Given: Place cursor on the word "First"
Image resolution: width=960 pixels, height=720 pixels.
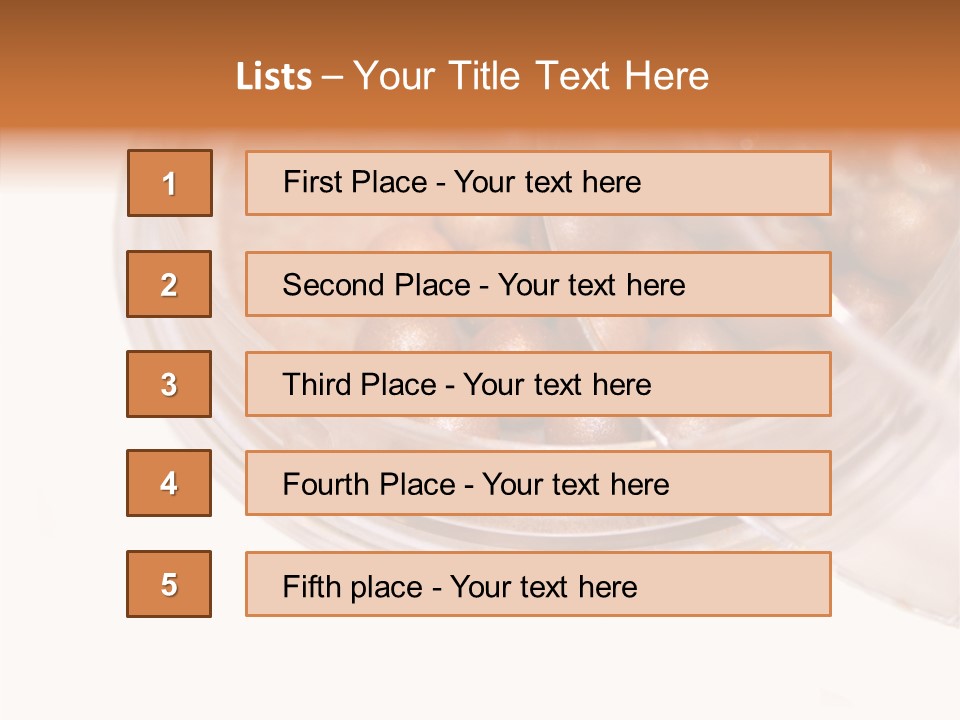Looking at the screenshot, I should coord(313,182).
